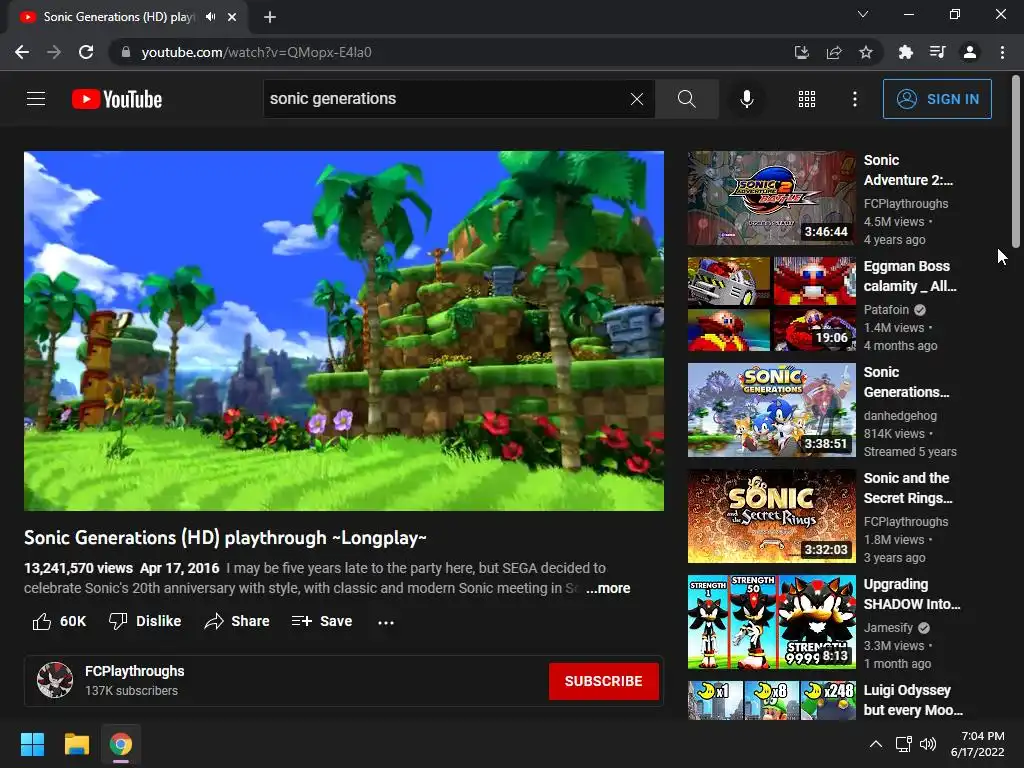Share the video via Share button
Viewport: 1024px width, 768px height.
click(x=236, y=621)
